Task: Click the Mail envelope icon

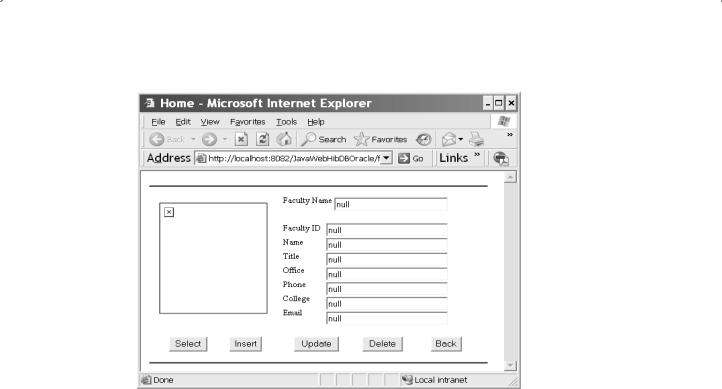Action: tap(449, 139)
